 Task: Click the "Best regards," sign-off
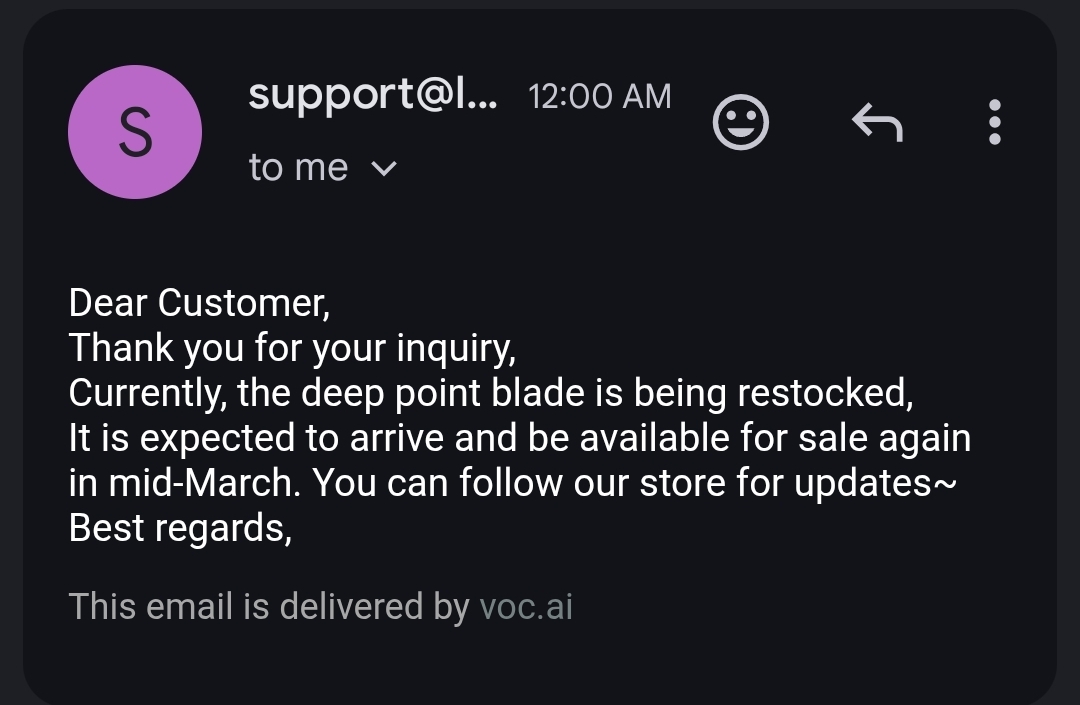pos(180,528)
